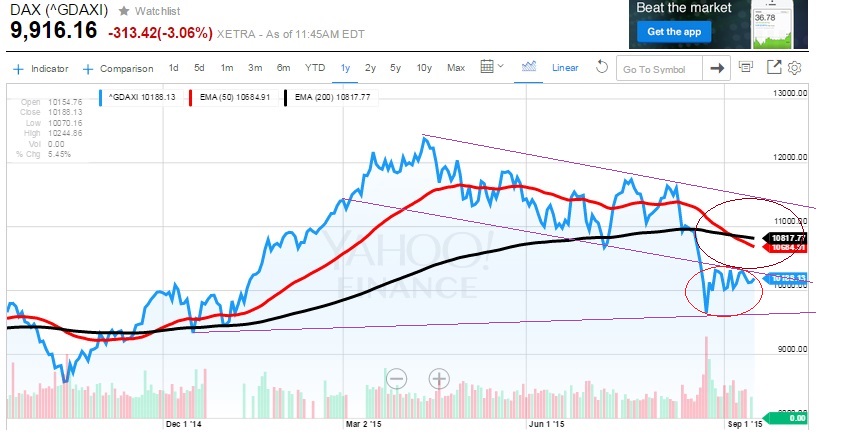Select the 6m time range
864x443 pixels.
[x=283, y=68]
